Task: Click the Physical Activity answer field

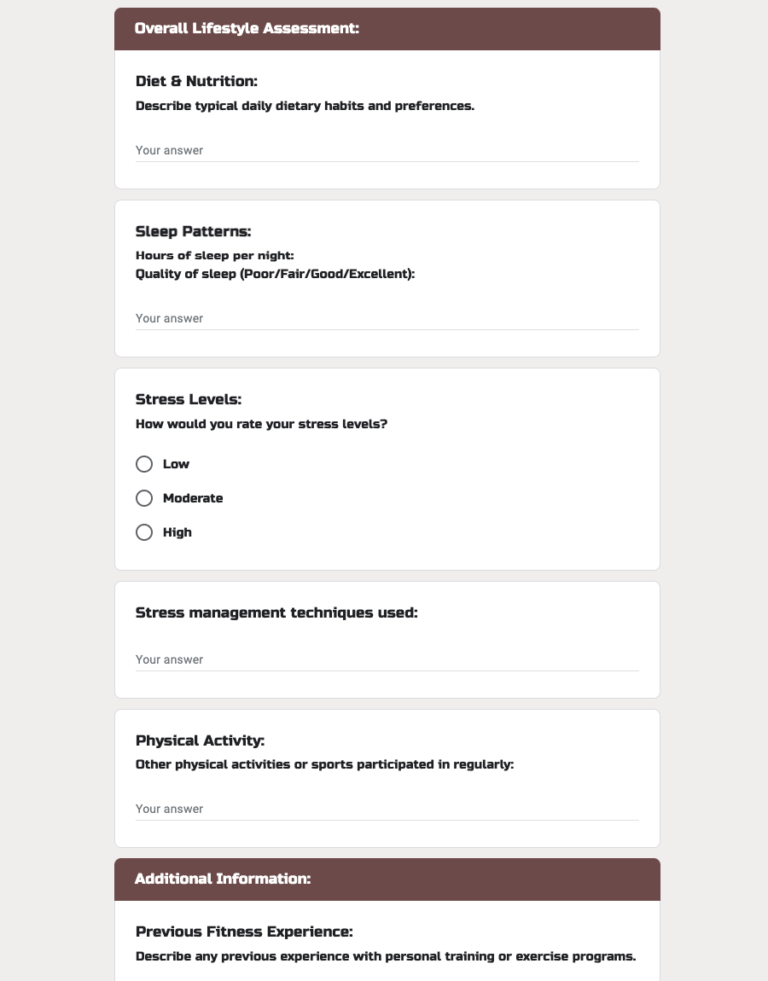Action: pyautogui.click(x=388, y=808)
